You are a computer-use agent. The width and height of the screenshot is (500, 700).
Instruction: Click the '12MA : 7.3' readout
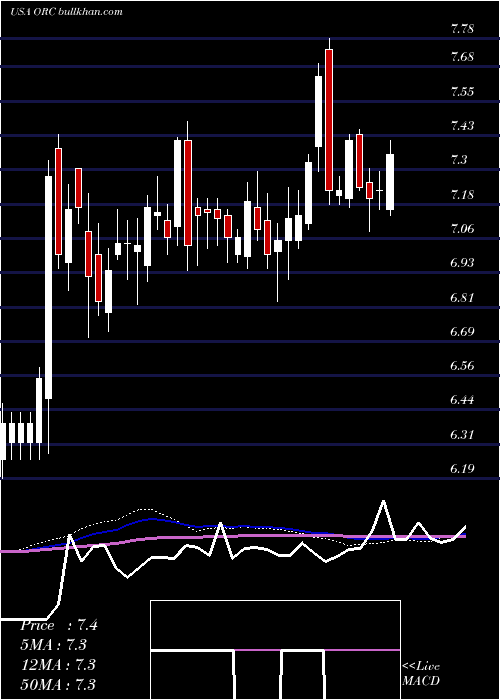pos(58,664)
